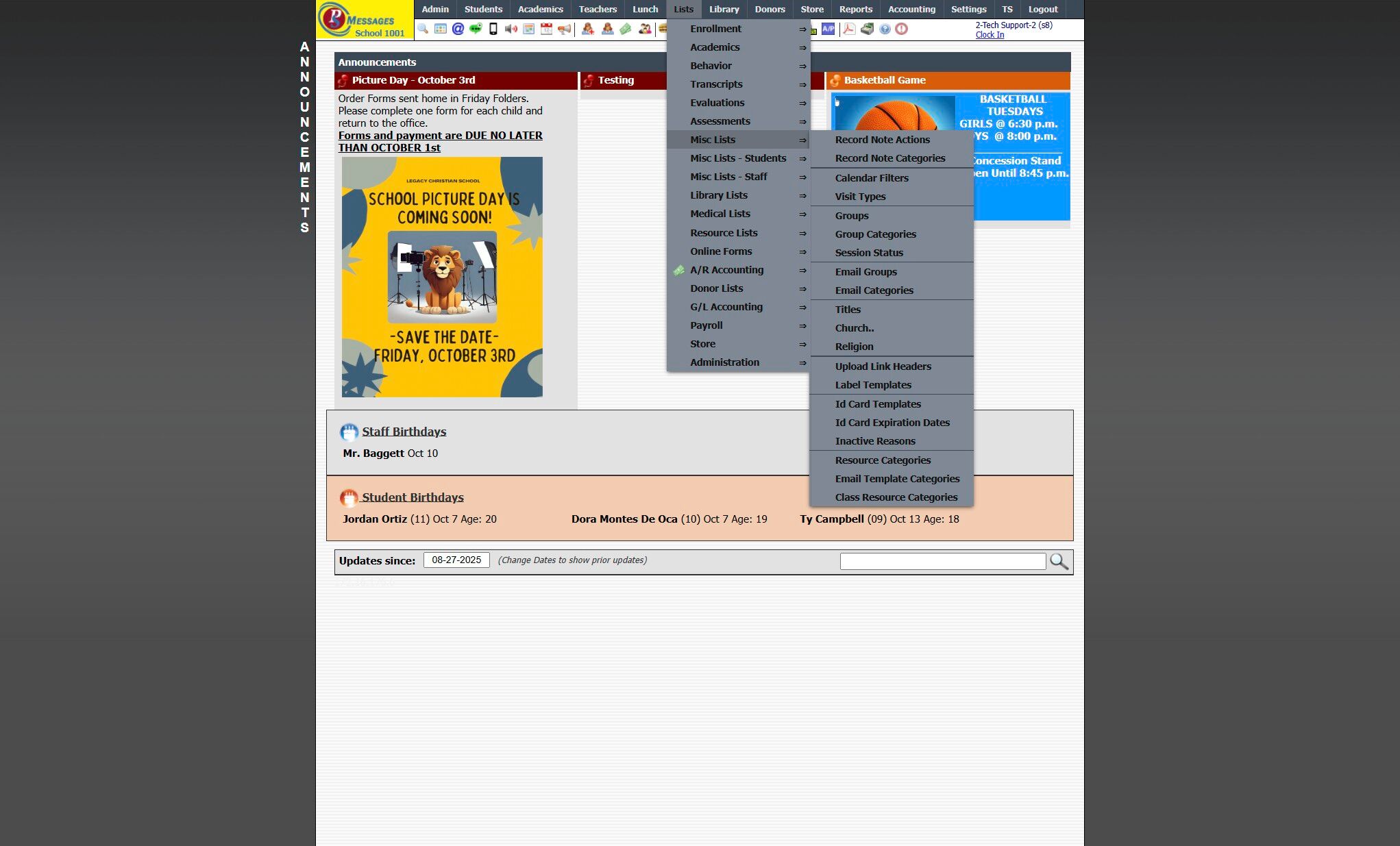Click the PDF document toolbar icon

[x=849, y=29]
